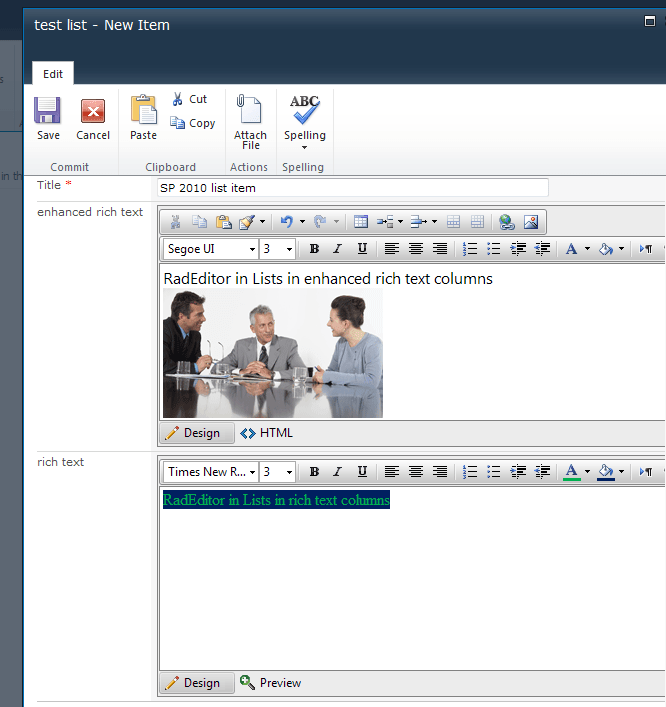Click the copy icon in enhanced rich text toolbar
The height and width of the screenshot is (707, 666).
(x=199, y=222)
